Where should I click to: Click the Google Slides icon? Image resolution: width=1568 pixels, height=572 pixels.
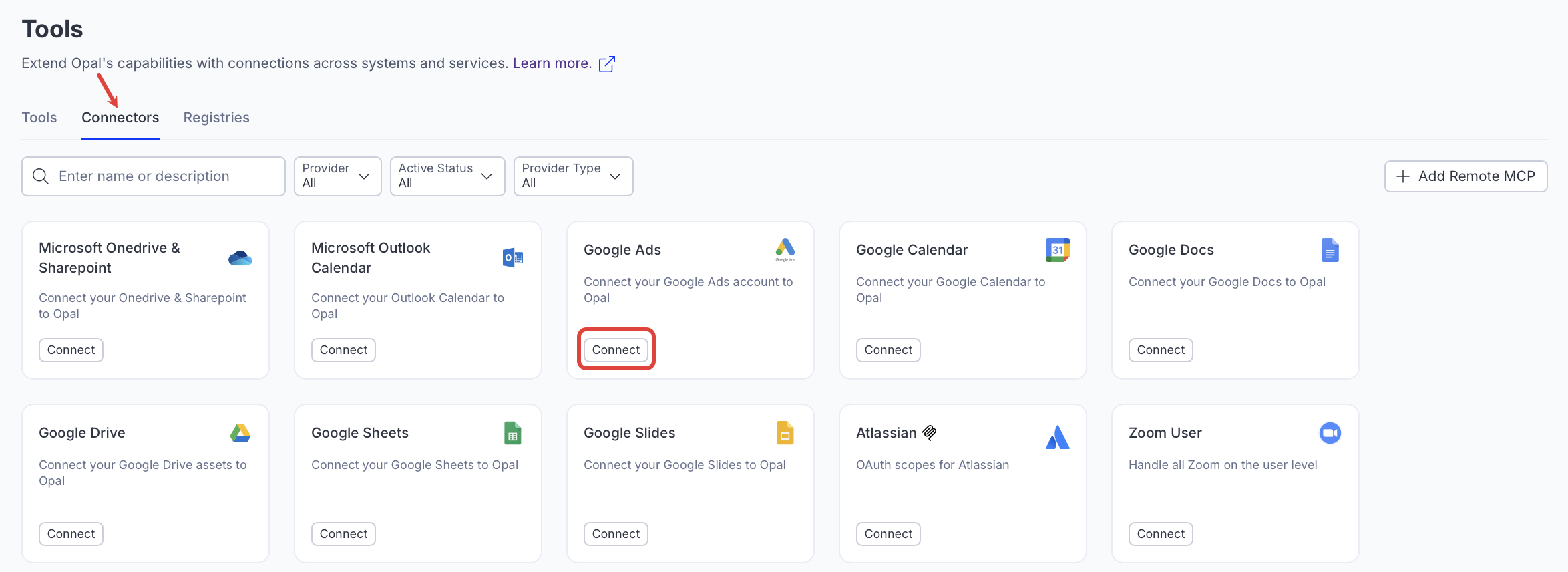[x=785, y=433]
